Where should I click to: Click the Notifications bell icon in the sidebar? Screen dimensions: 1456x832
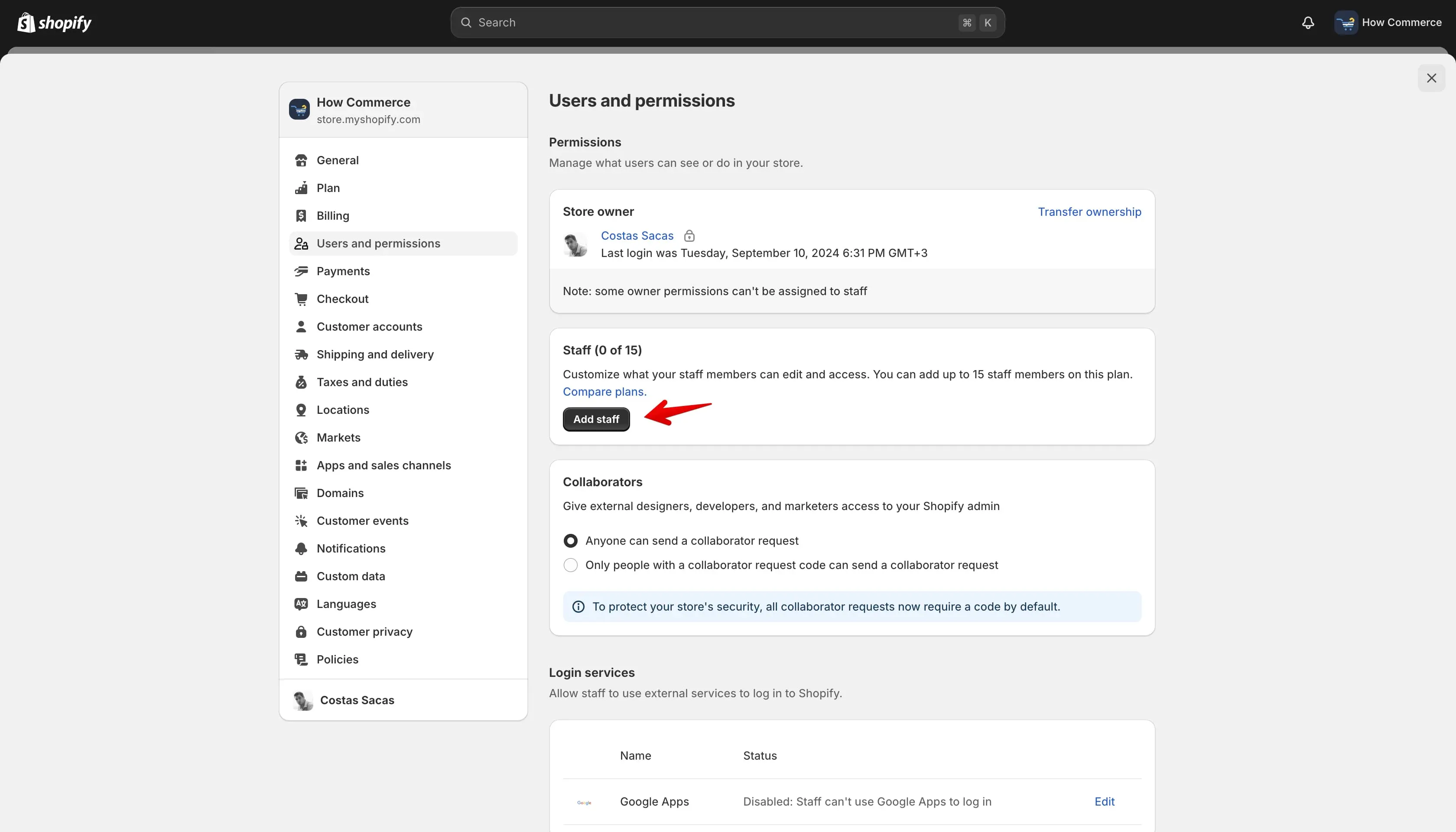coord(301,549)
